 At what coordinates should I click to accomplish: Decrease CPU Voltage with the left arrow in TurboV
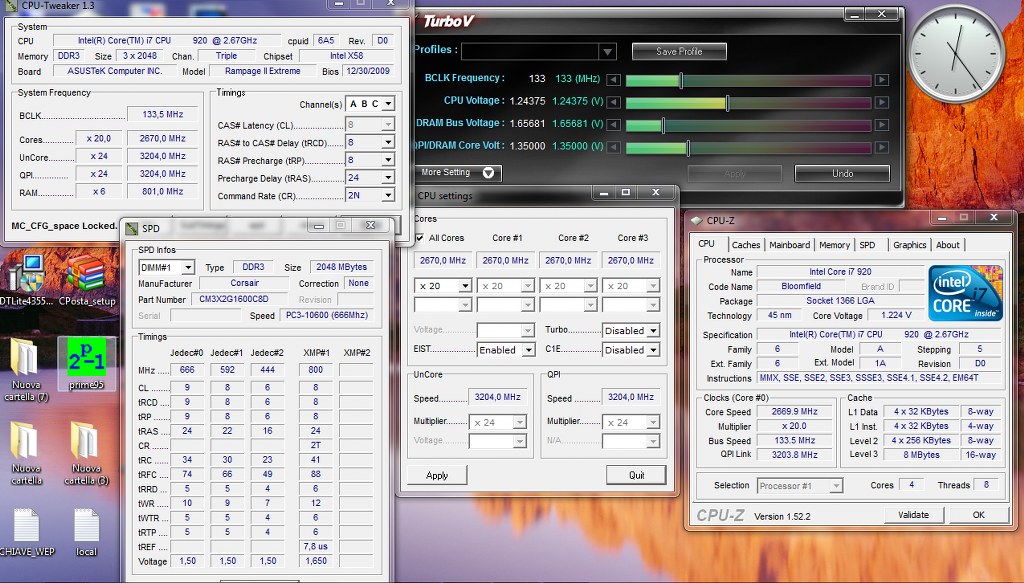coord(613,102)
